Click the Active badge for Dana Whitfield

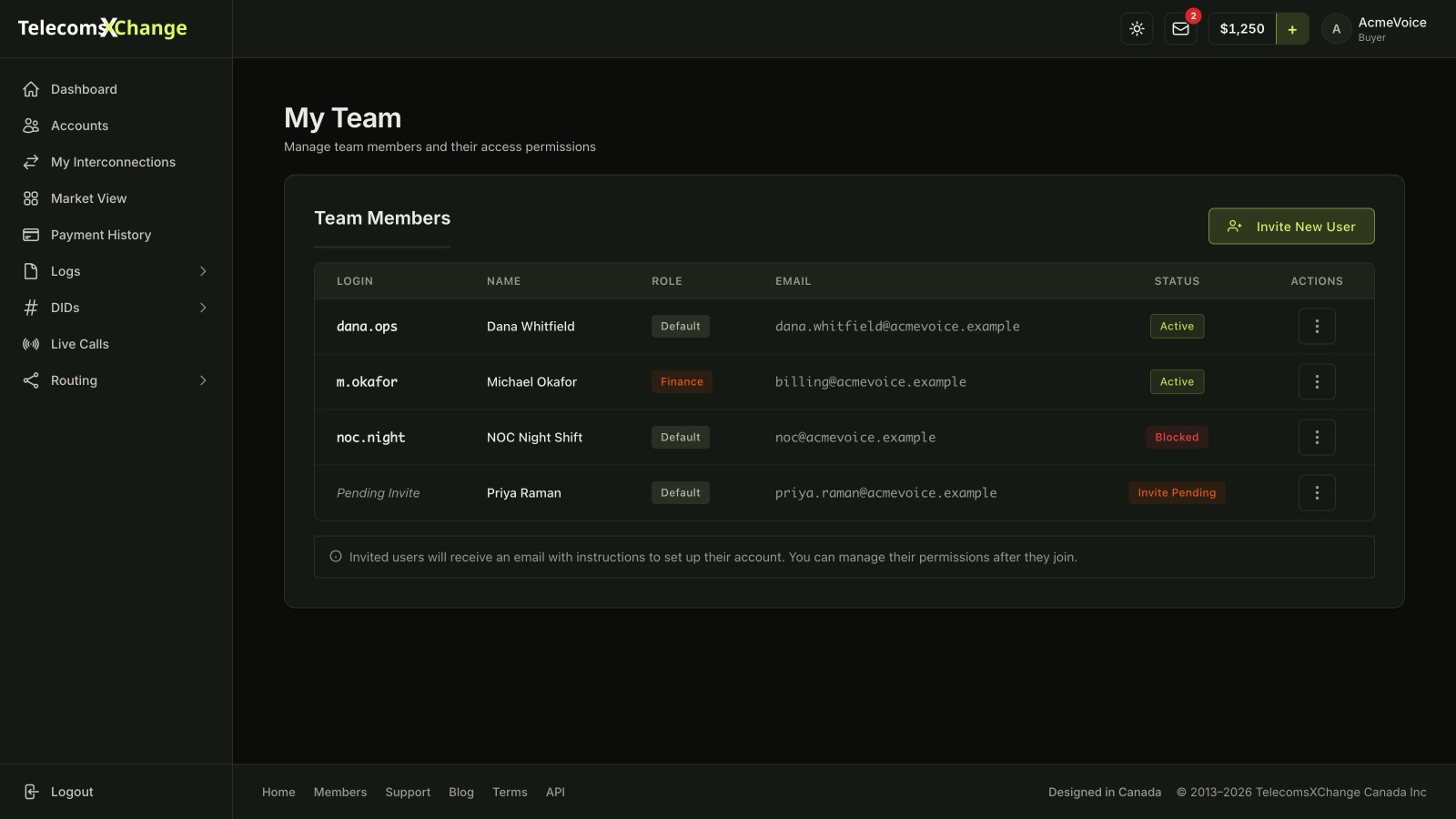tap(1177, 327)
